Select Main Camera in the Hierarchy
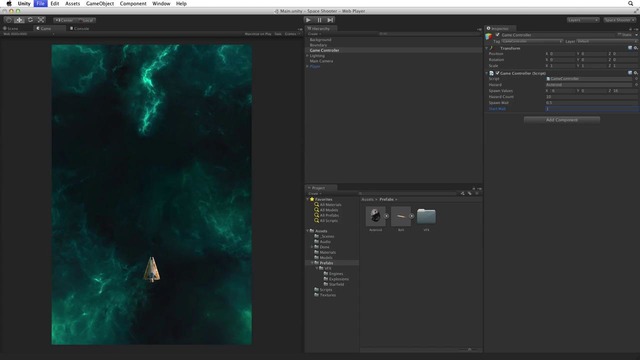This screenshot has width=640, height=360. 321,61
